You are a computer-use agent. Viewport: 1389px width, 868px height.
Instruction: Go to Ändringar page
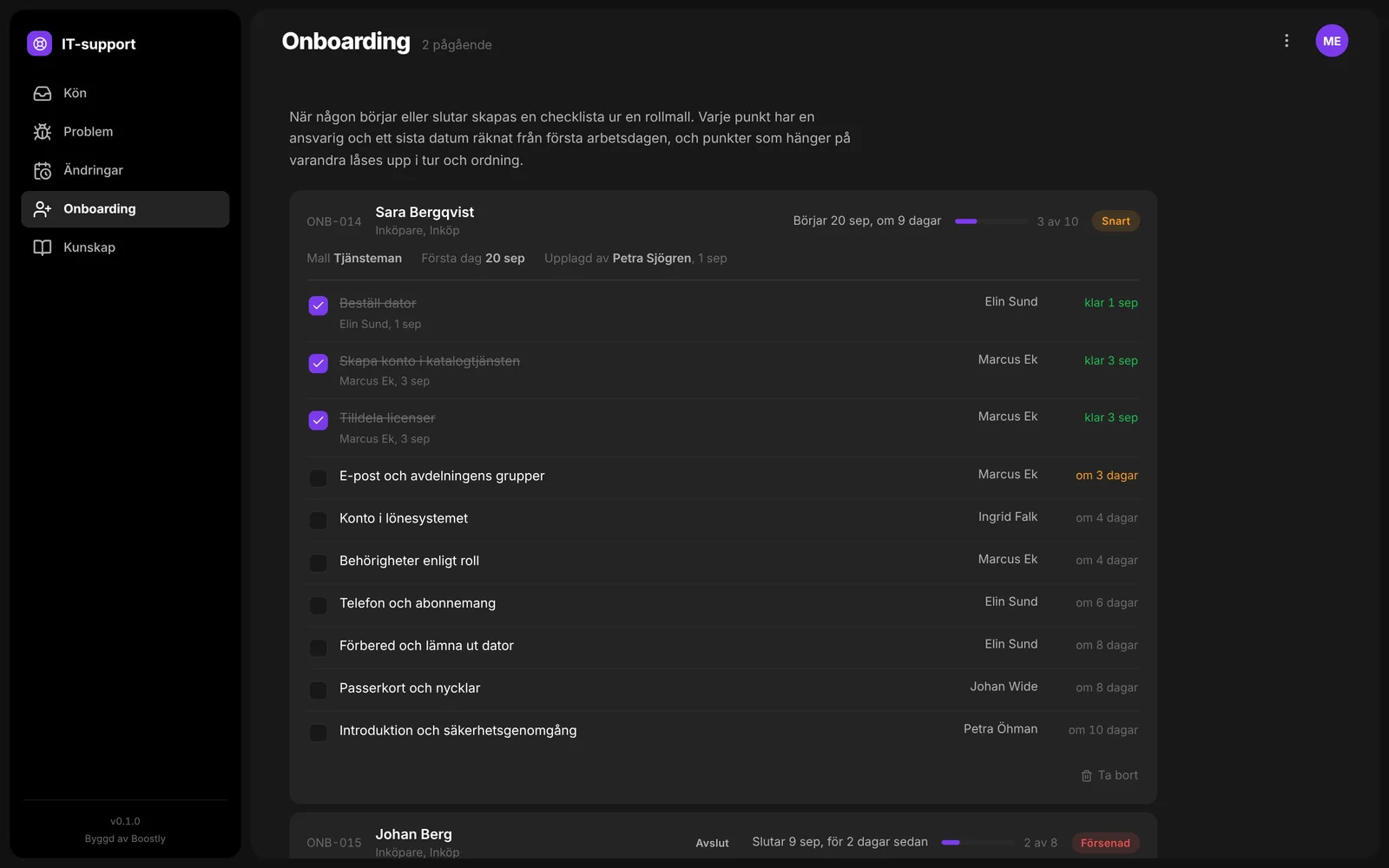tap(125, 170)
